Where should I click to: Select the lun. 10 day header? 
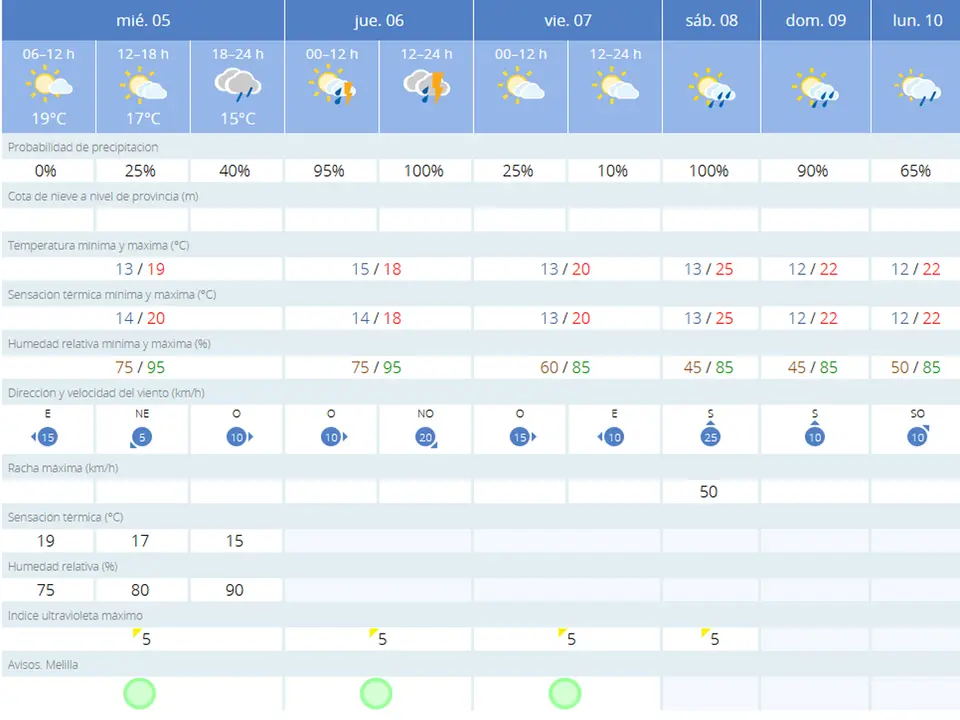(917, 20)
